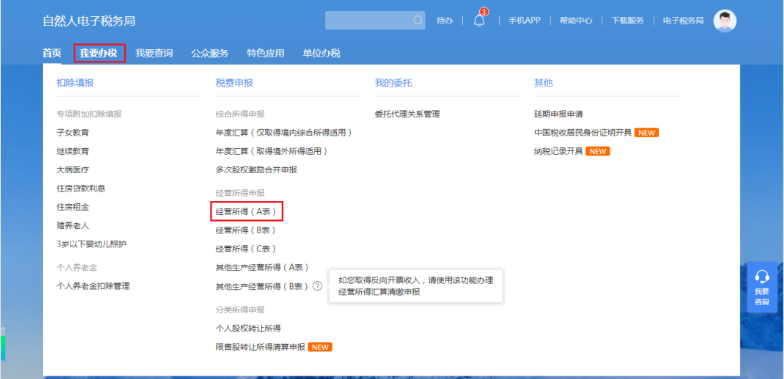This screenshot has width=784, height=379.
Task: Click the 扣除填报 section heading
Action: point(75,83)
